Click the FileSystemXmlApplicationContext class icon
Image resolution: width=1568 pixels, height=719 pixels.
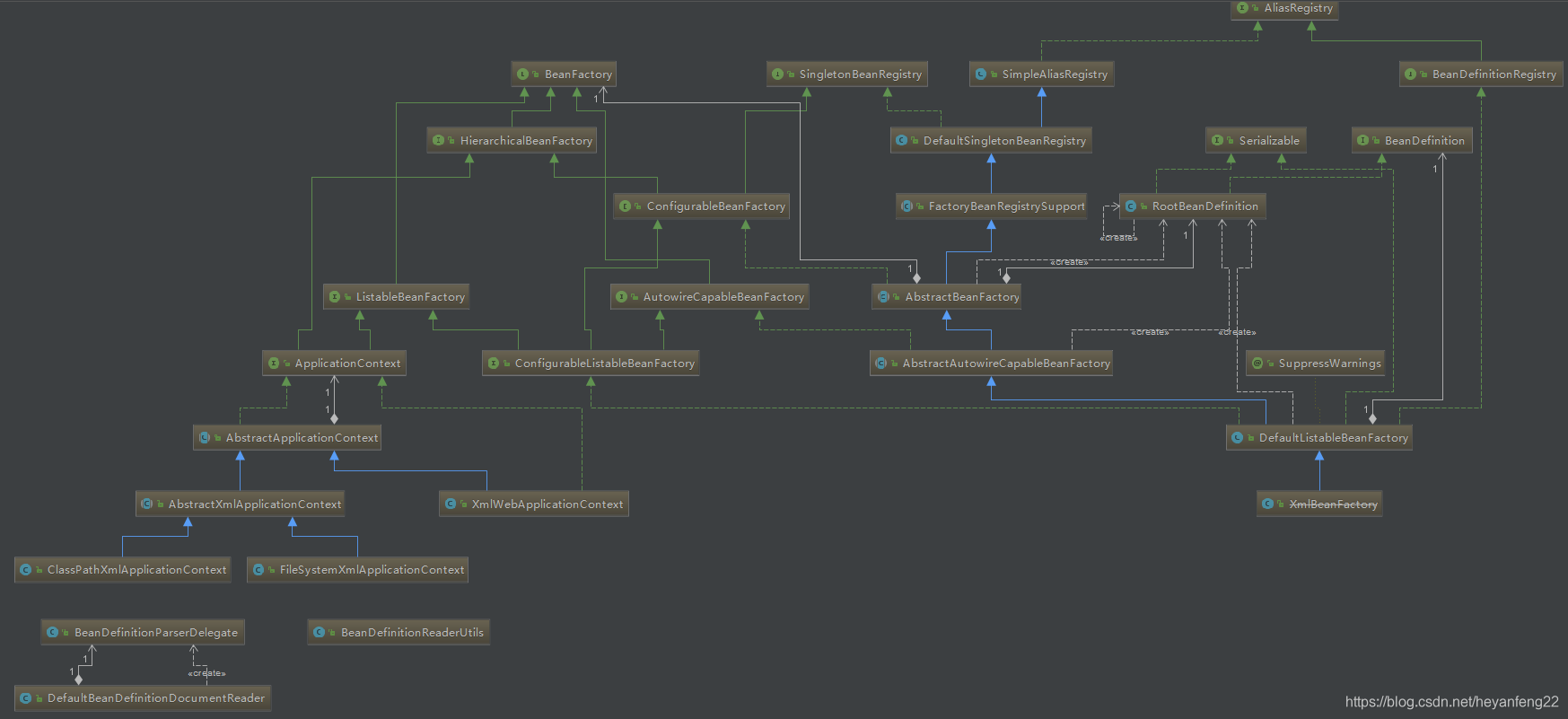[x=258, y=570]
